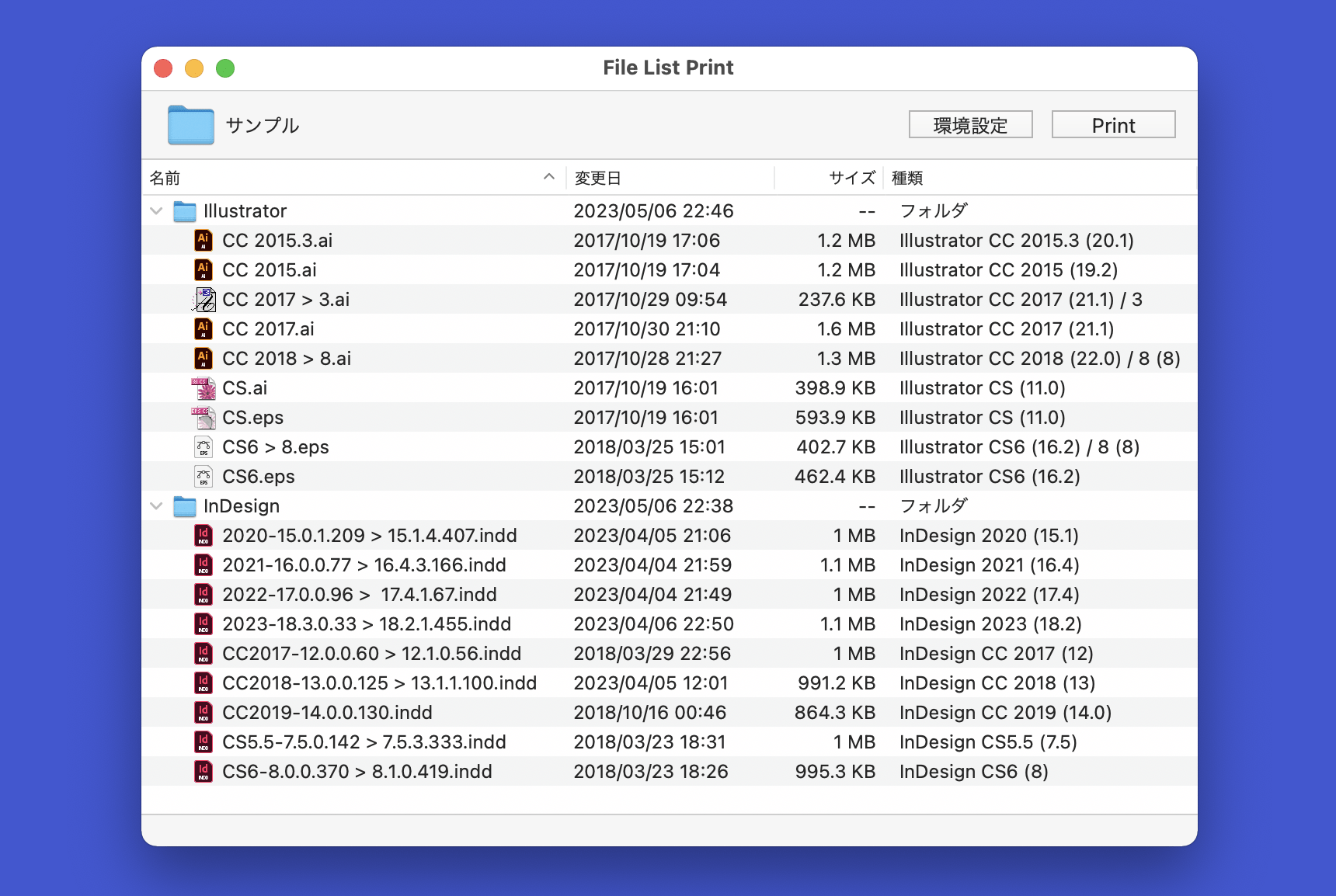Click the Print button
This screenshot has height=896, width=1336.
coord(1113,124)
